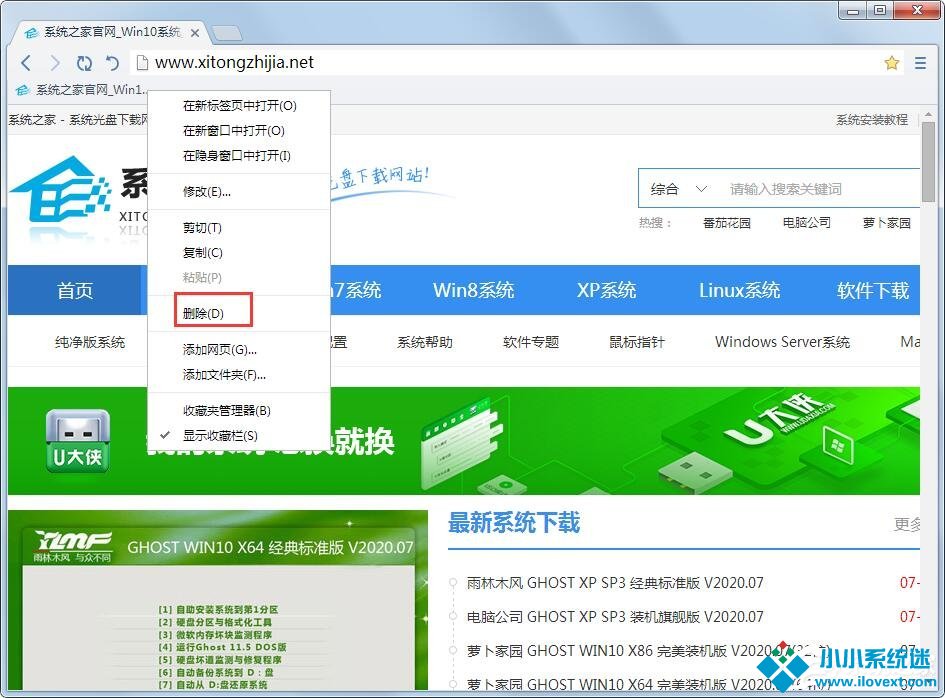
Task: Reload the page with the refresh icon
Action: (84, 63)
